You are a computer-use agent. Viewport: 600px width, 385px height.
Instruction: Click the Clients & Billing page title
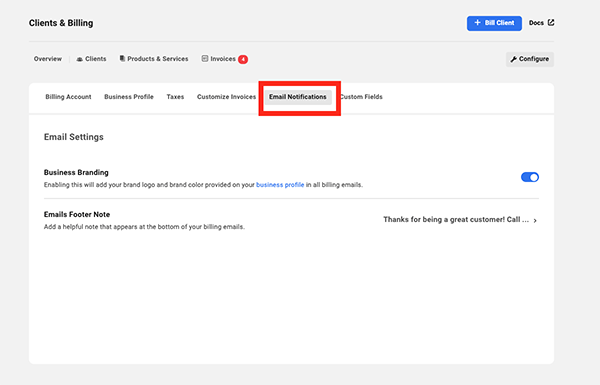(x=61, y=23)
